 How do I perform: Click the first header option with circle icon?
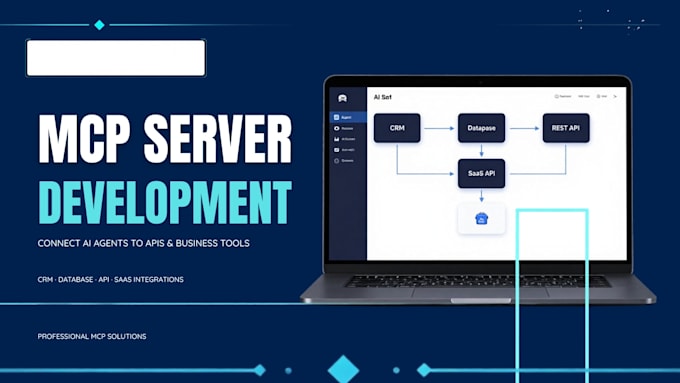coord(563,96)
